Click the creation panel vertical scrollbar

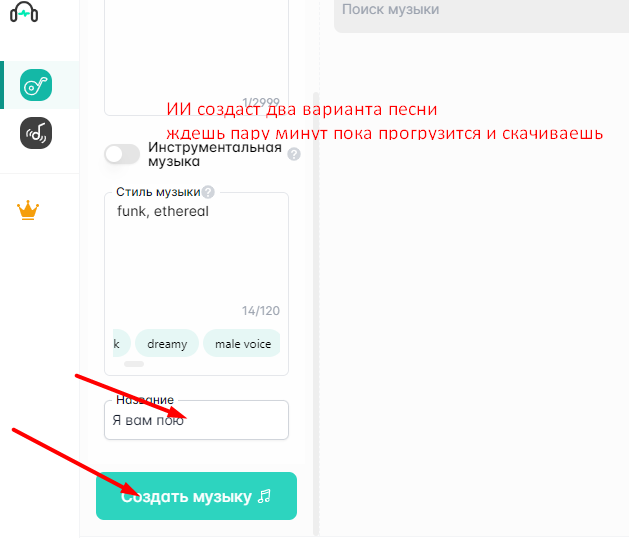pyautogui.click(x=316, y=313)
